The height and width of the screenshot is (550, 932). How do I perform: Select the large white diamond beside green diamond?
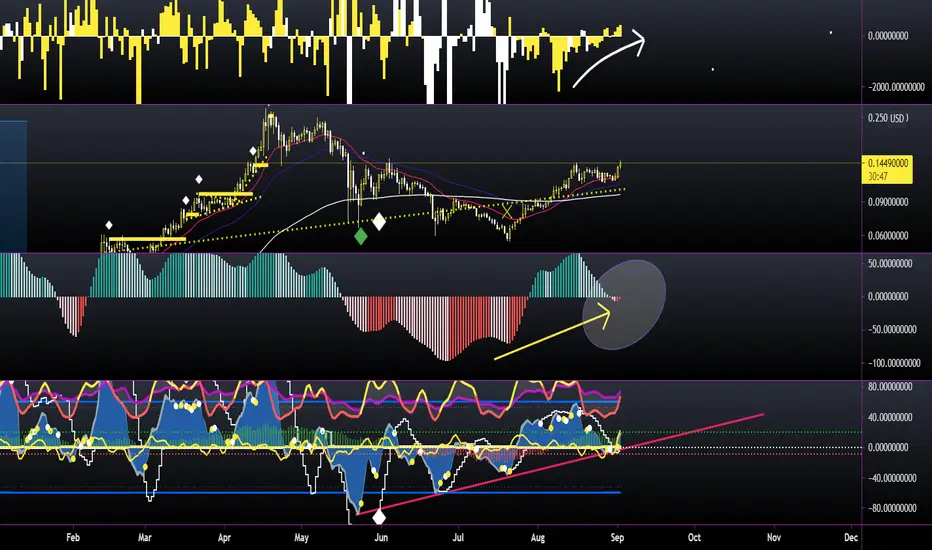379,222
